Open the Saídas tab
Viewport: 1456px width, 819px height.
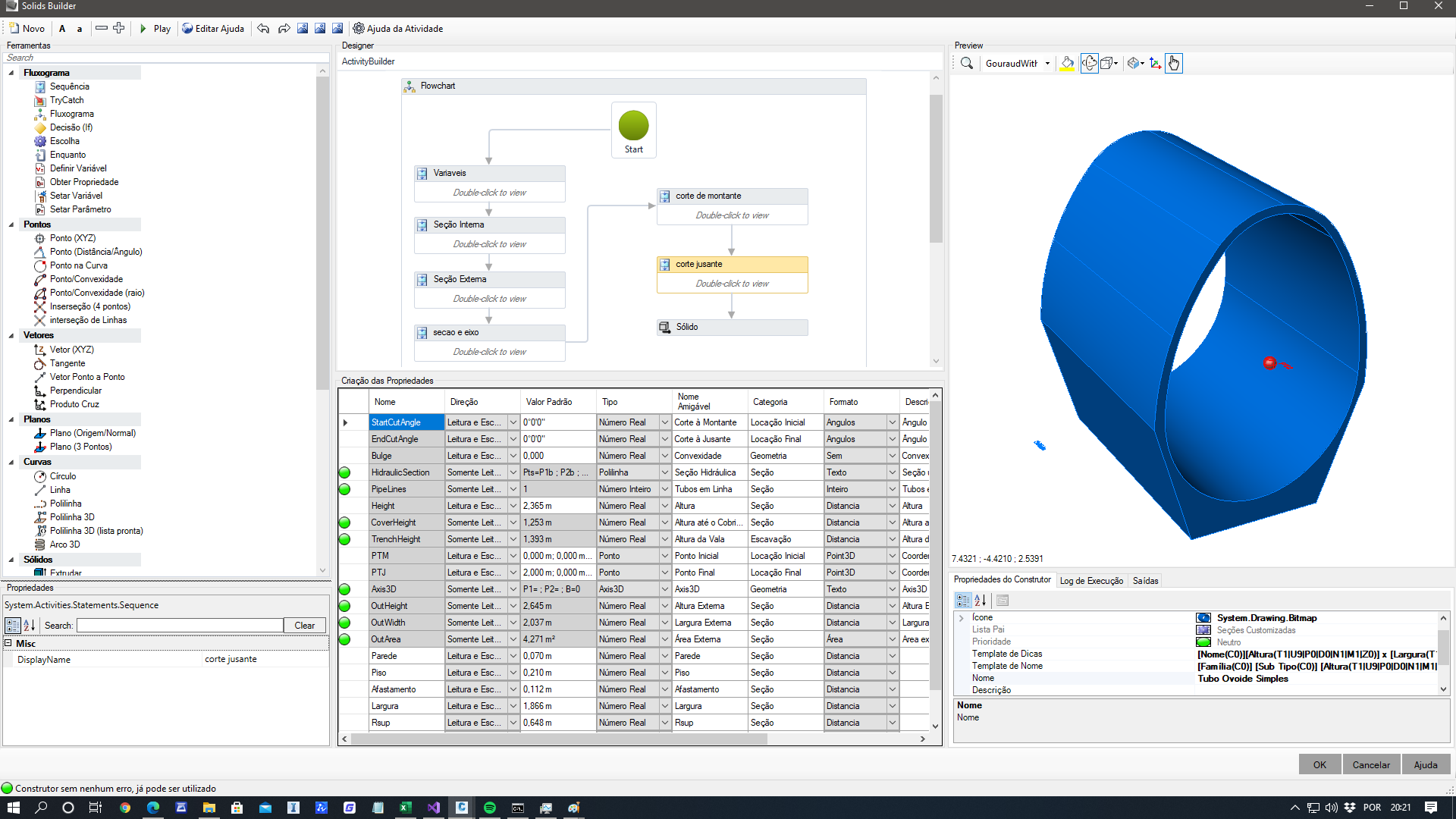1145,581
